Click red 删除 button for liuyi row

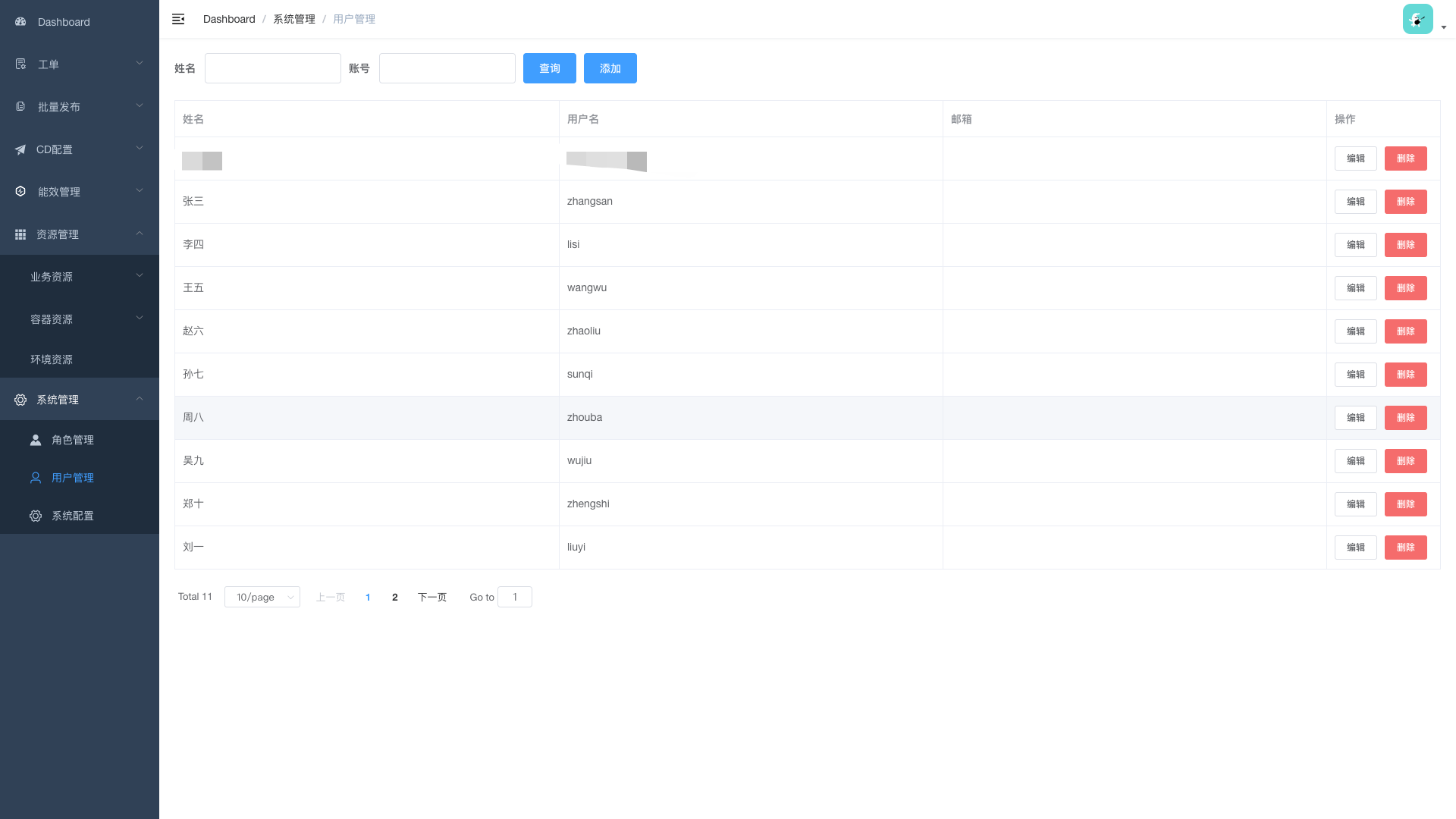(x=1405, y=548)
